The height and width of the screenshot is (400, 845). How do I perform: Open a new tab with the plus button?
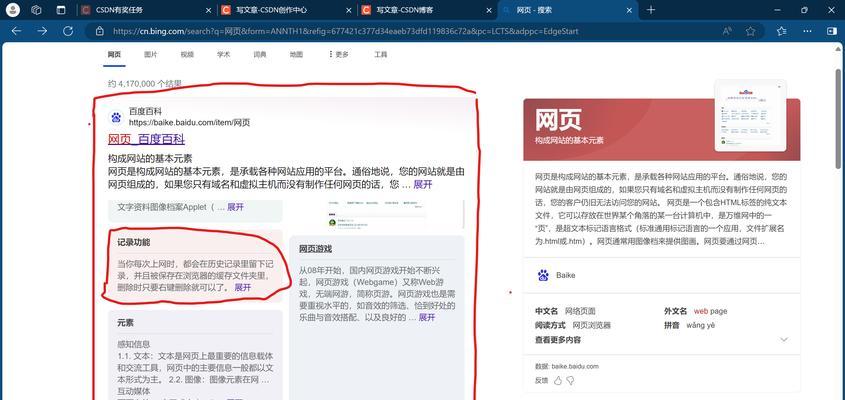point(651,10)
